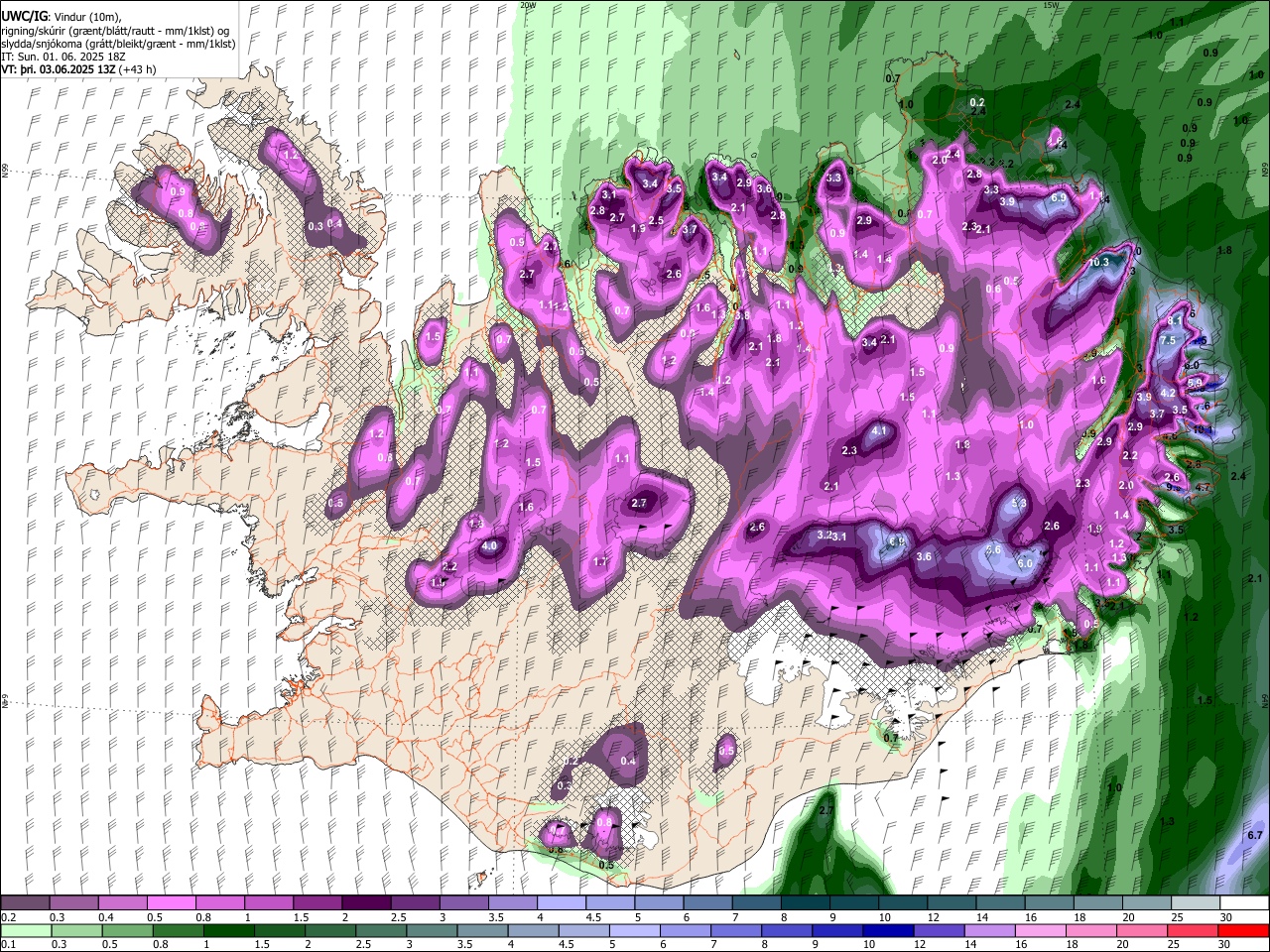Click the dark green 1 swatch in the lower legend row

(228, 931)
